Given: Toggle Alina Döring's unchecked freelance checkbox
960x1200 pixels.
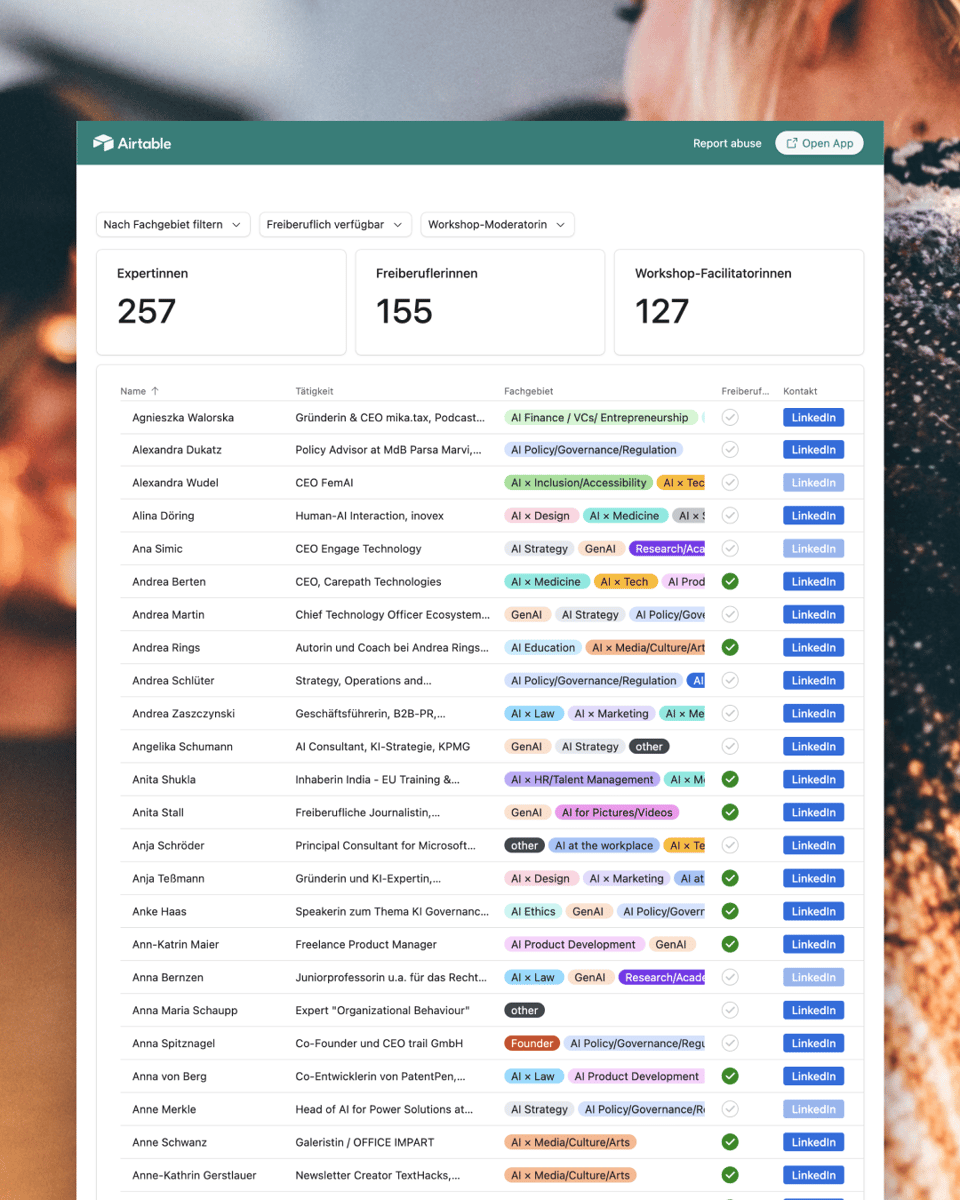Looking at the screenshot, I should tap(730, 515).
